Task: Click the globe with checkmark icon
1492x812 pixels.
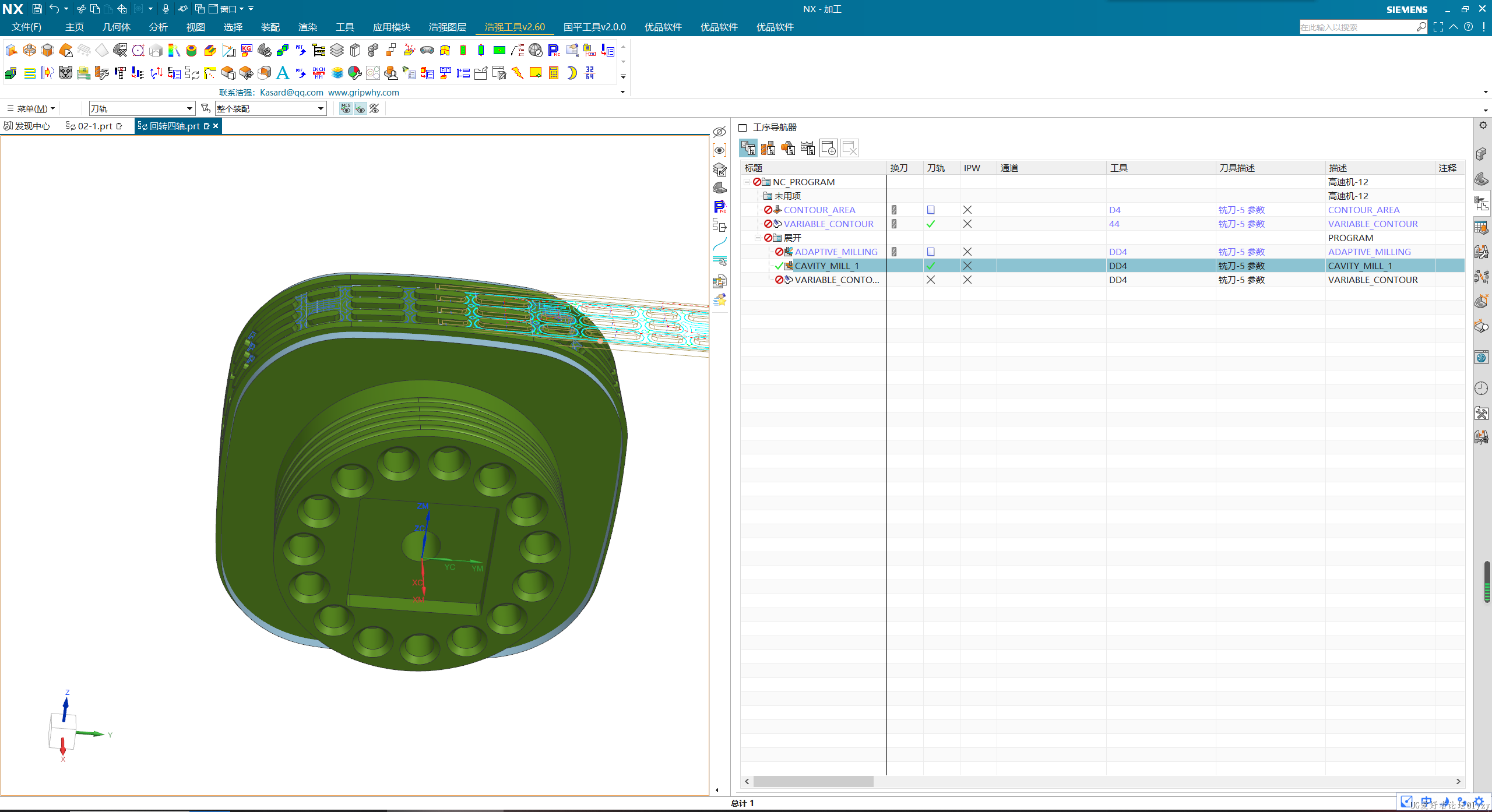Action: 536,51
